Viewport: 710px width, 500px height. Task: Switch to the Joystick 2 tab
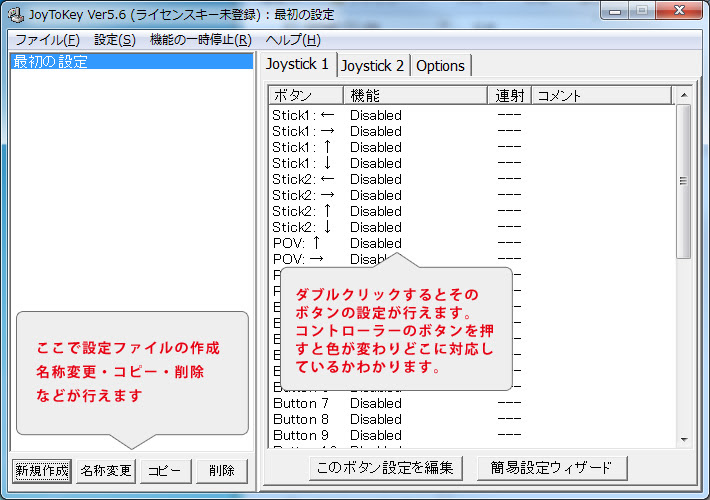pos(372,66)
